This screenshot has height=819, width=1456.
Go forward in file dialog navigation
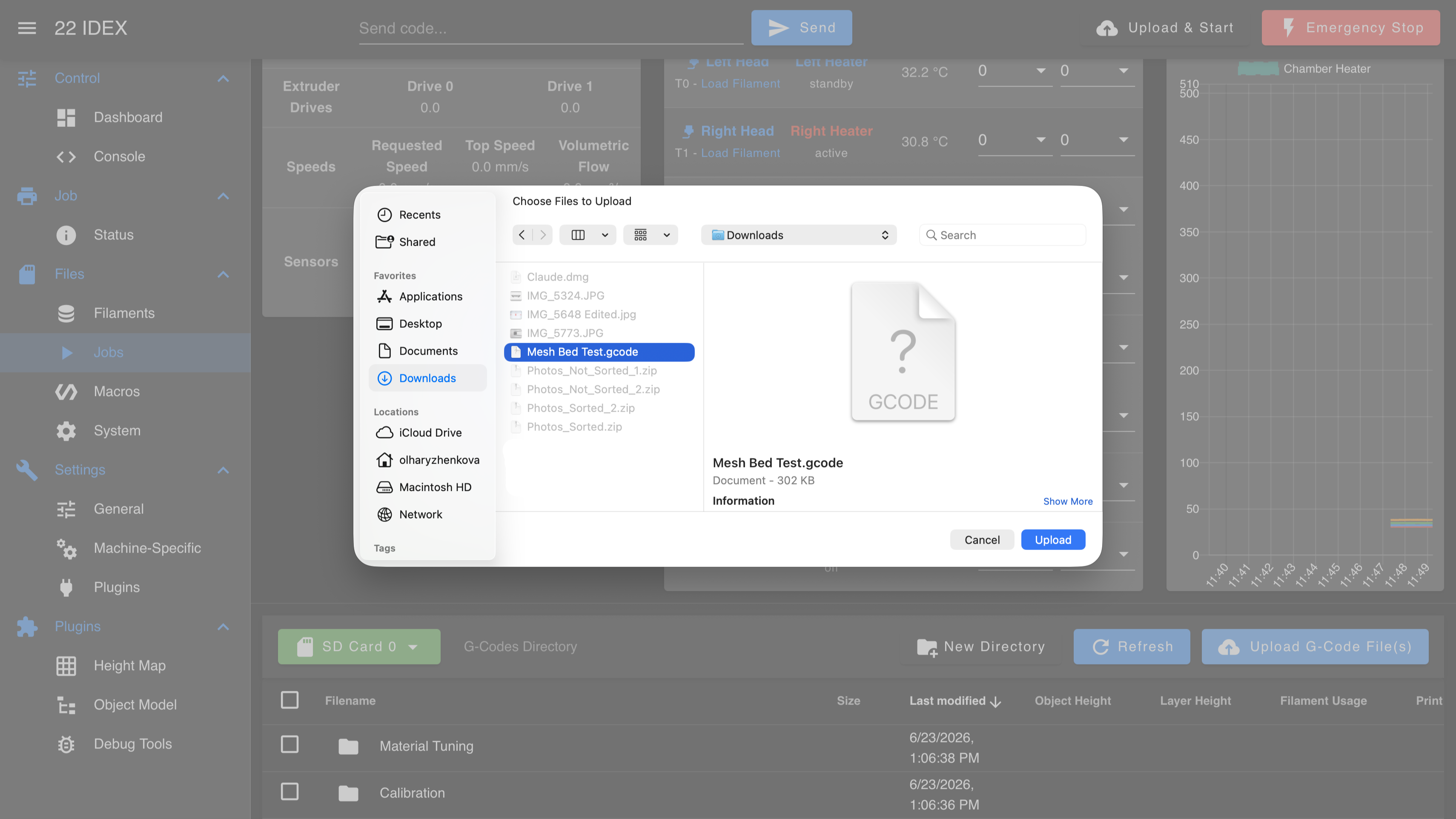click(x=543, y=235)
